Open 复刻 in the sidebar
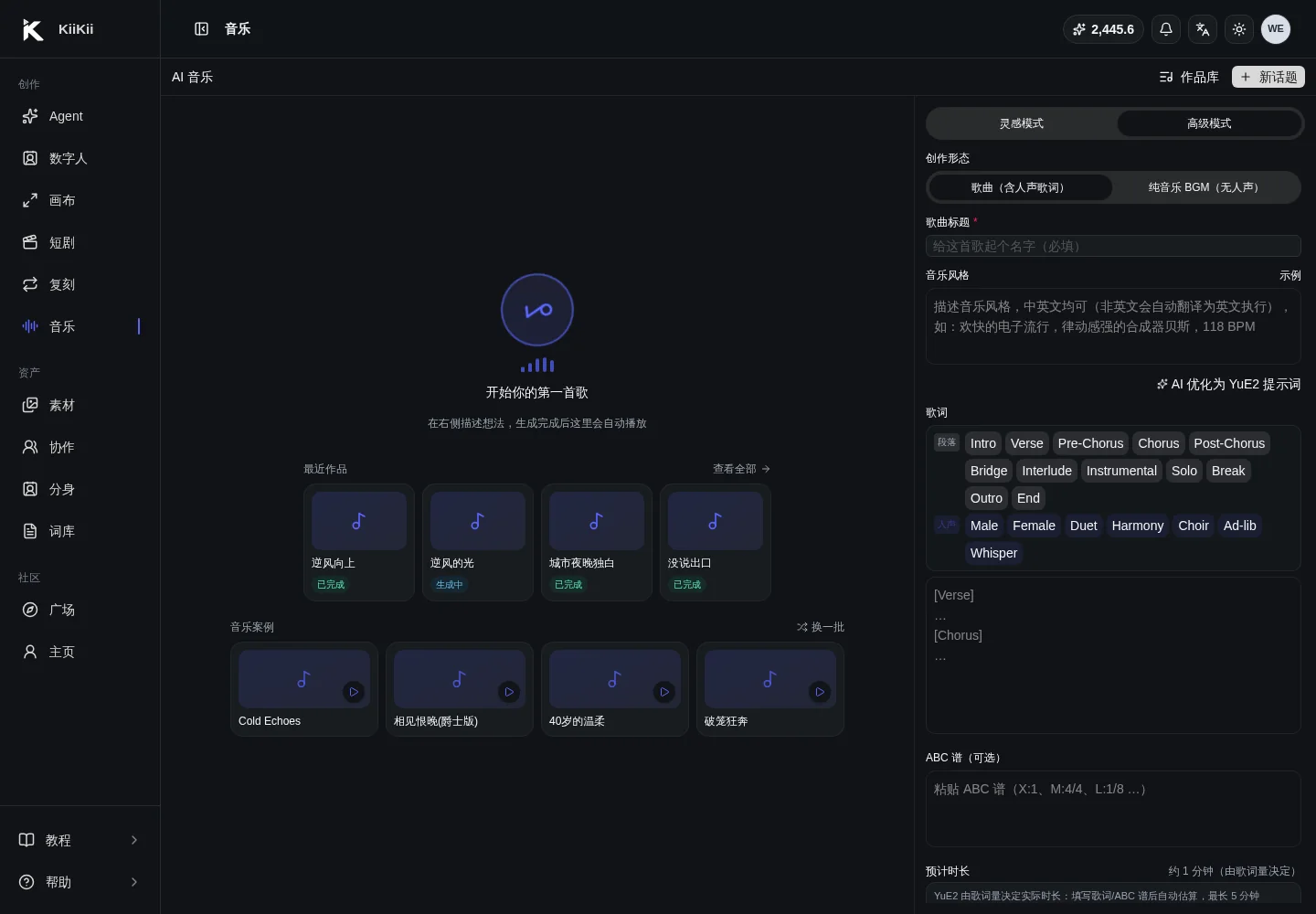1316x914 pixels. [80, 284]
